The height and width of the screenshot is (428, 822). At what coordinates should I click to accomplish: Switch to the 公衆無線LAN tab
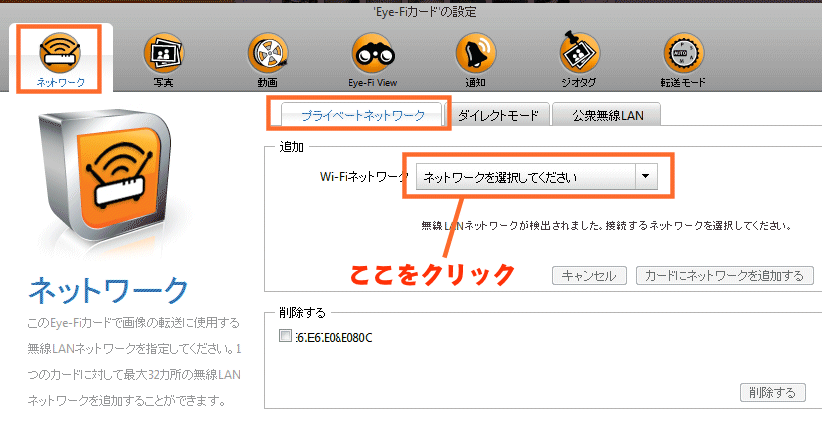pyautogui.click(x=602, y=115)
